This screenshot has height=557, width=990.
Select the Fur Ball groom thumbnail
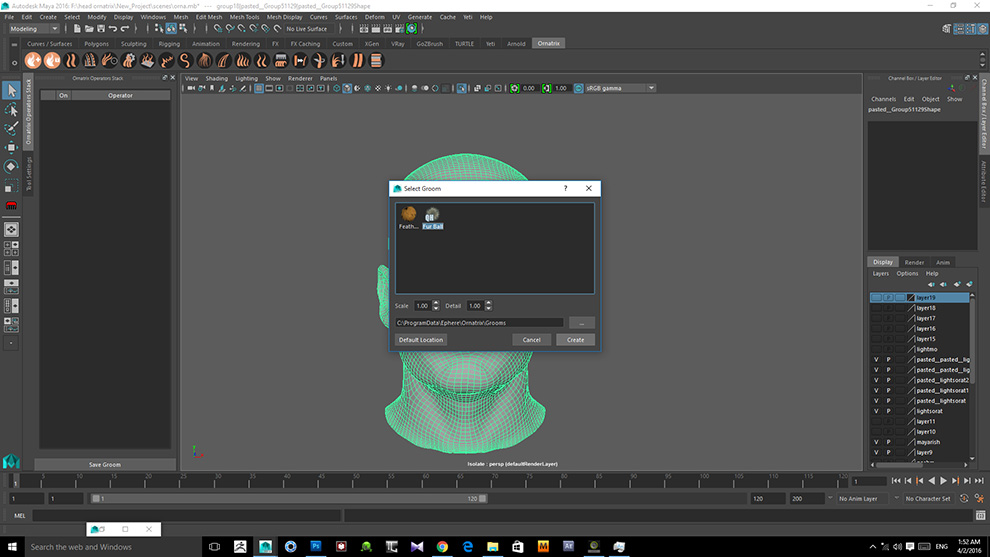(432, 214)
